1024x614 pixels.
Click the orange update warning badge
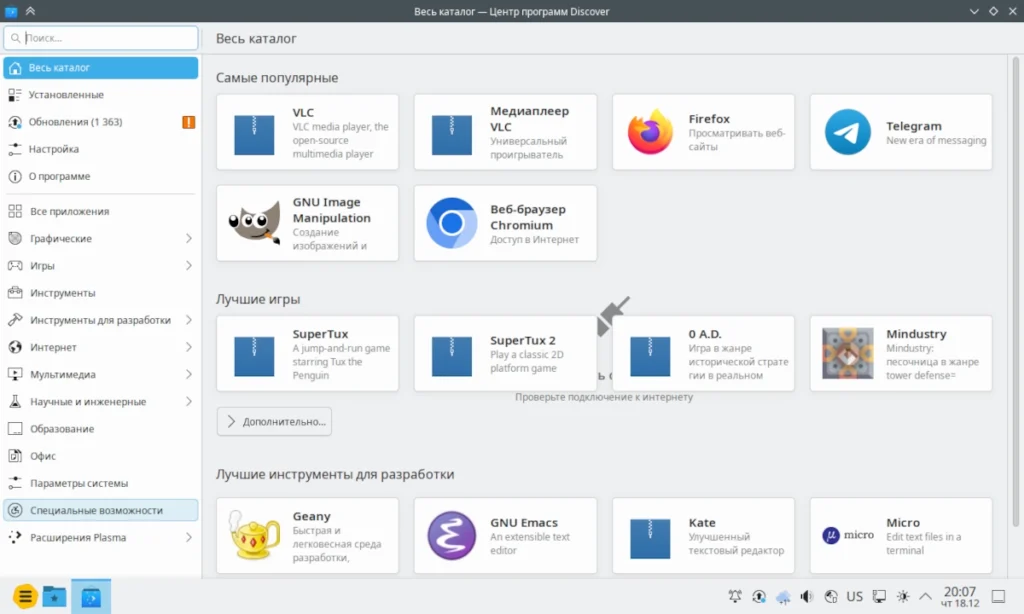(188, 122)
